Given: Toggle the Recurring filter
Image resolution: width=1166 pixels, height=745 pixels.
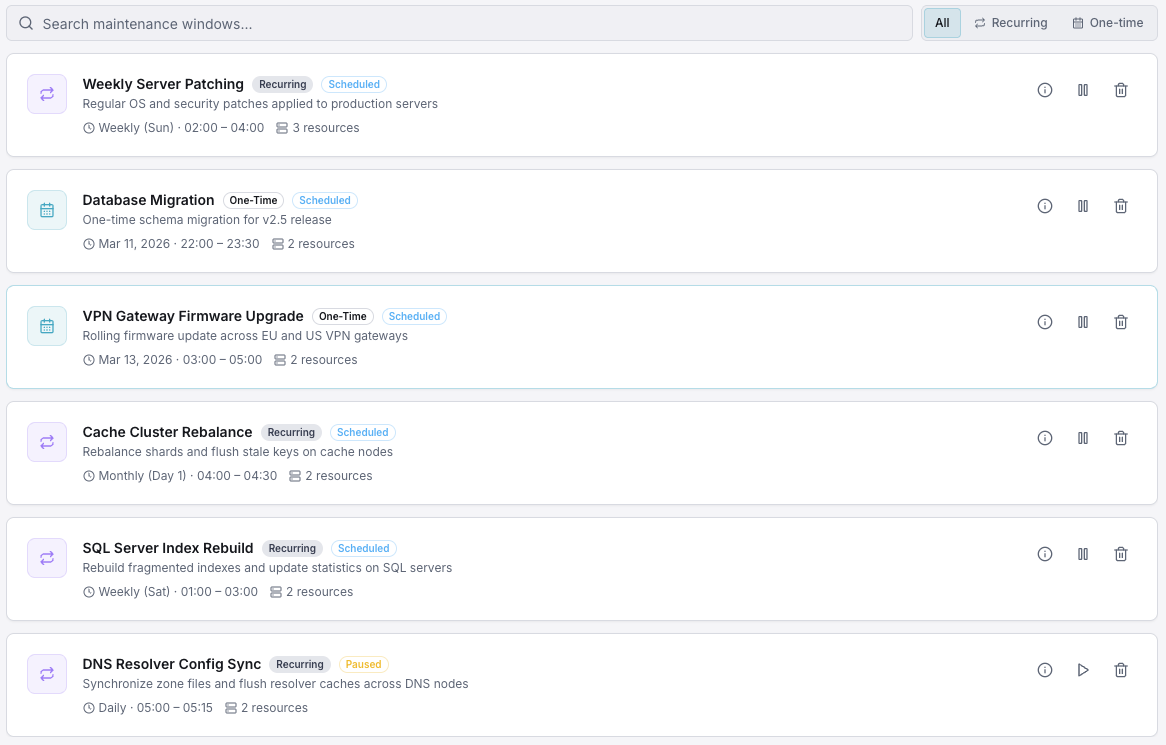Looking at the screenshot, I should pyautogui.click(x=1010, y=22).
